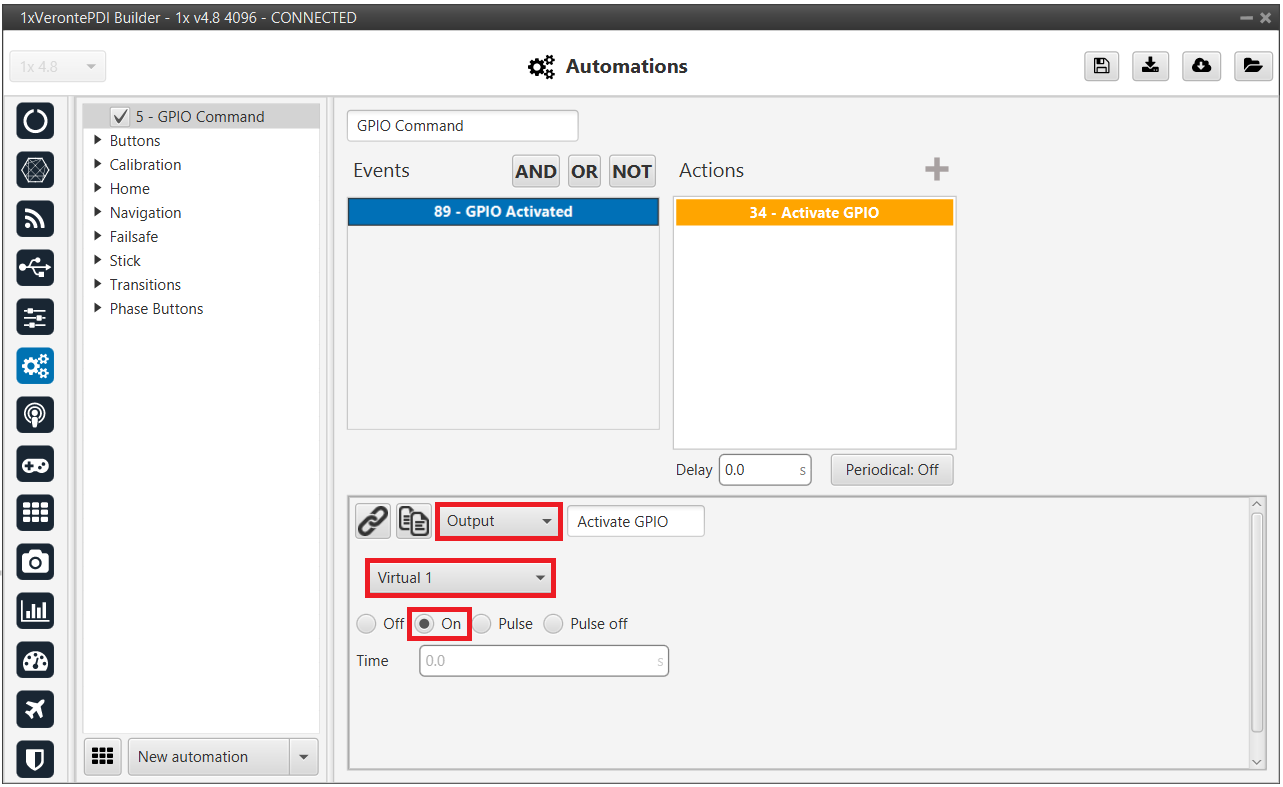Click the airplane icon in sidebar

coord(35,710)
